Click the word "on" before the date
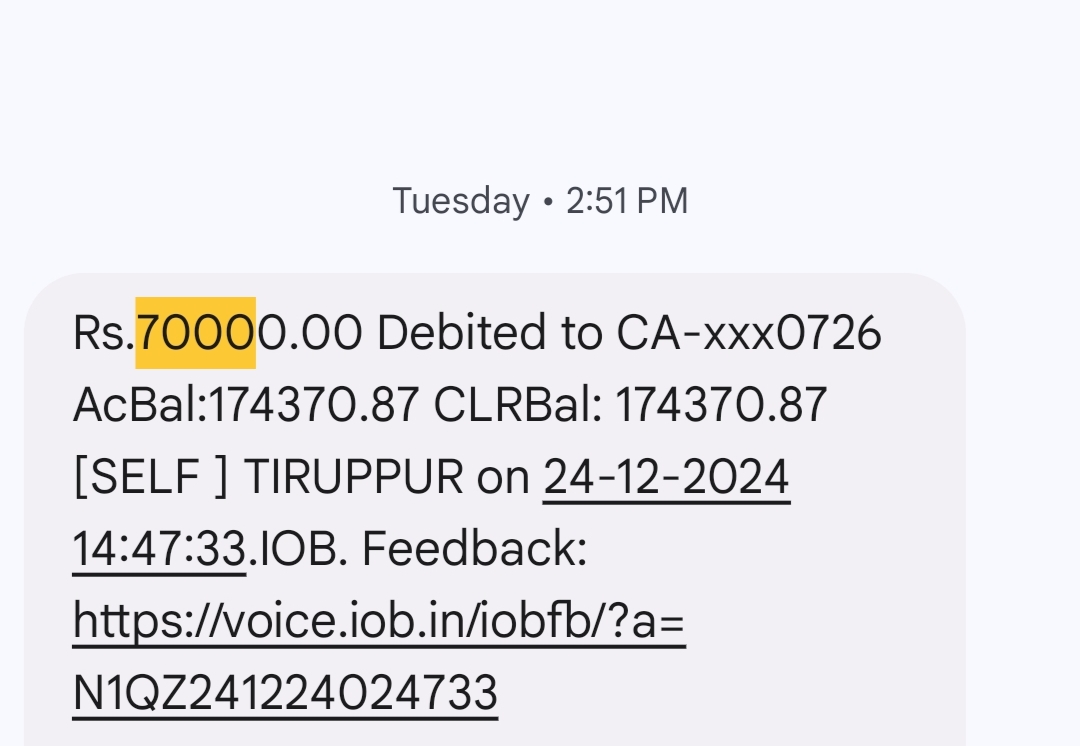Screen dimensions: 1080x746 coord(503,477)
